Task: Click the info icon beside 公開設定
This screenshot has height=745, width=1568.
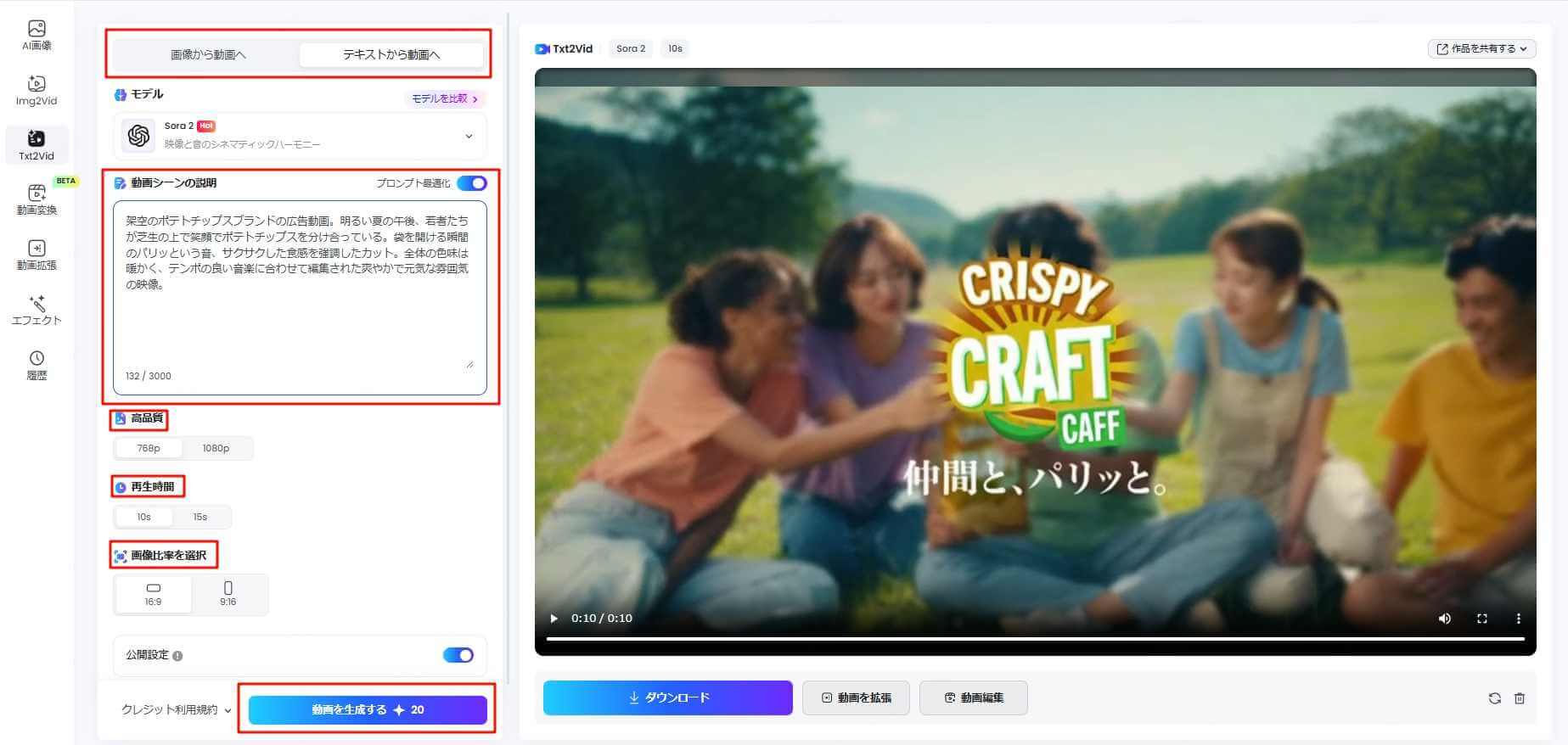Action: tap(177, 656)
